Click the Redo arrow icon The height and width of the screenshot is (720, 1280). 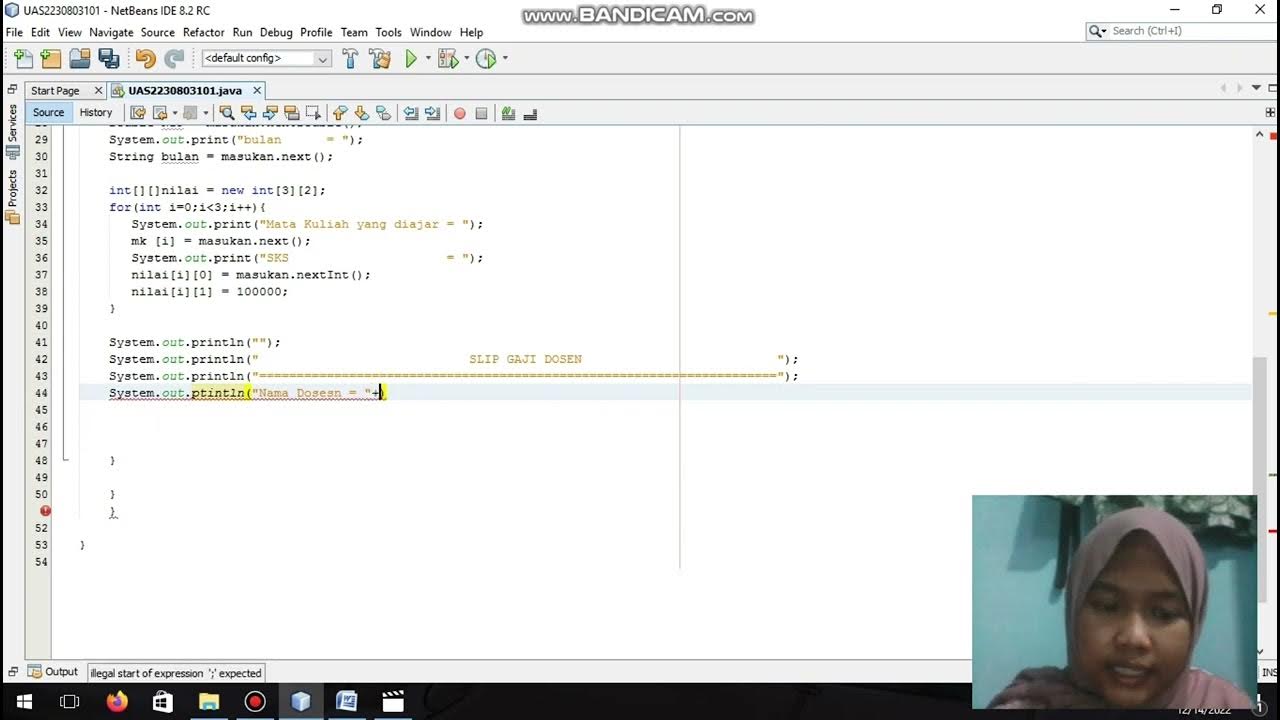tap(174, 59)
